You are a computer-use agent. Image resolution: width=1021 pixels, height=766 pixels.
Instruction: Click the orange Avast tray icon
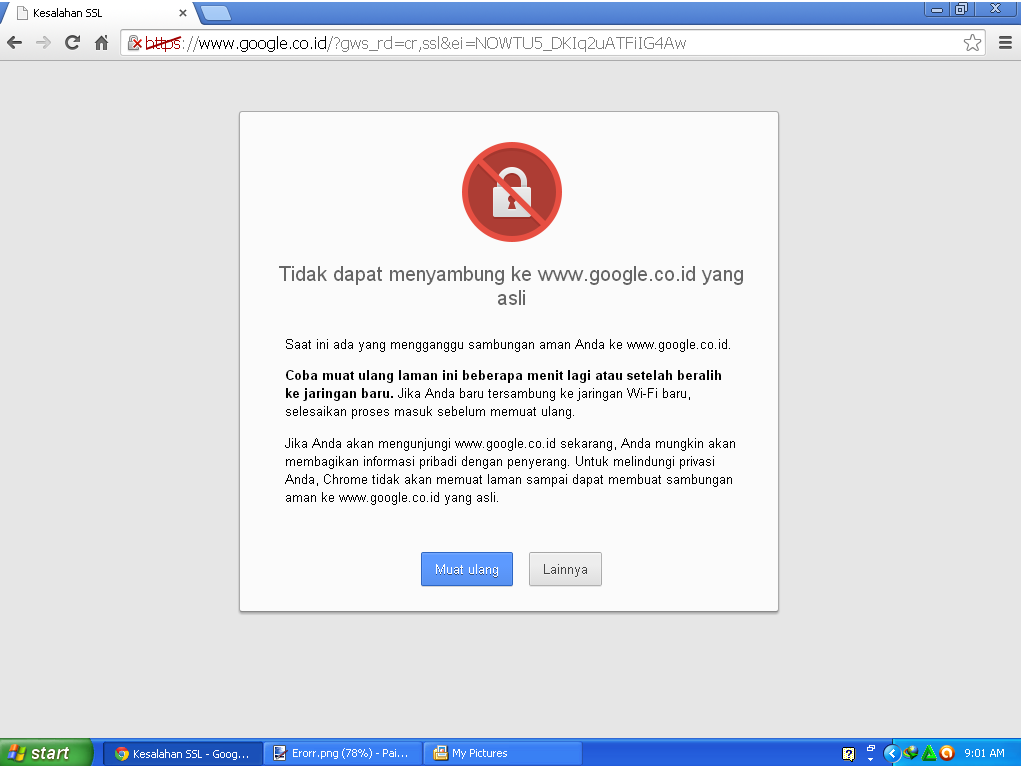click(947, 753)
